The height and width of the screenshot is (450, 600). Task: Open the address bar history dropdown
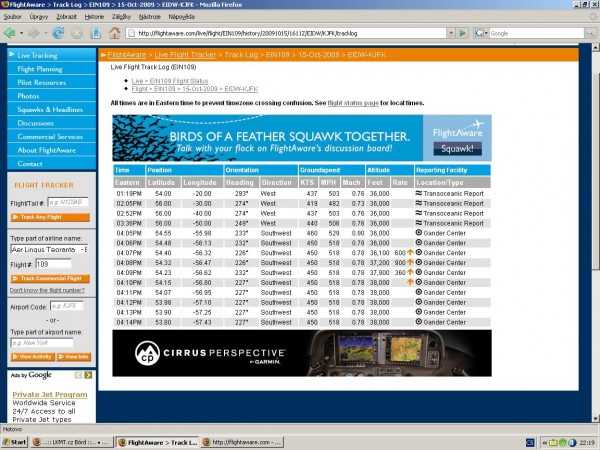click(x=451, y=33)
